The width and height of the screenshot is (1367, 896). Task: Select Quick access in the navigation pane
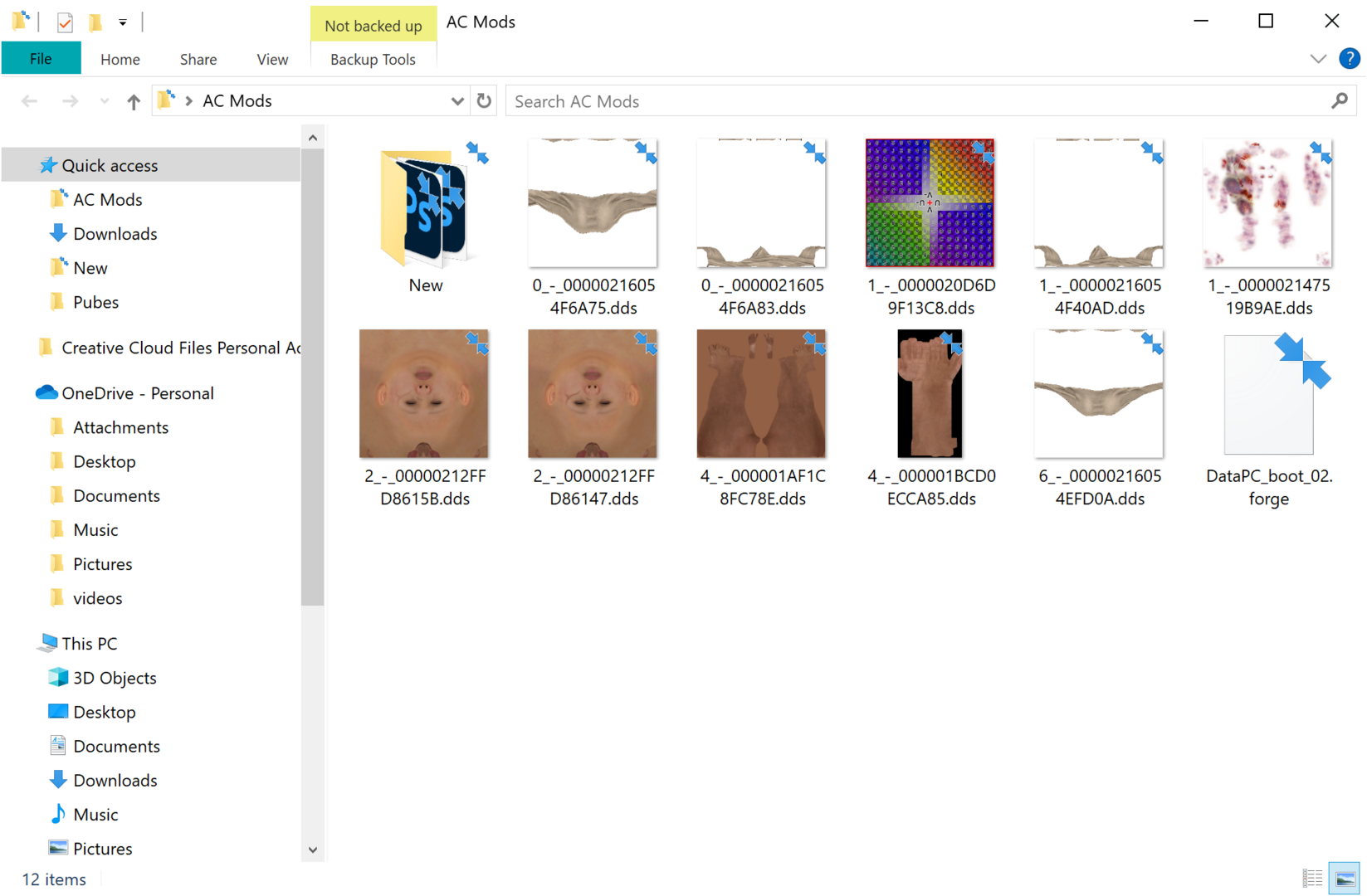tap(151, 165)
